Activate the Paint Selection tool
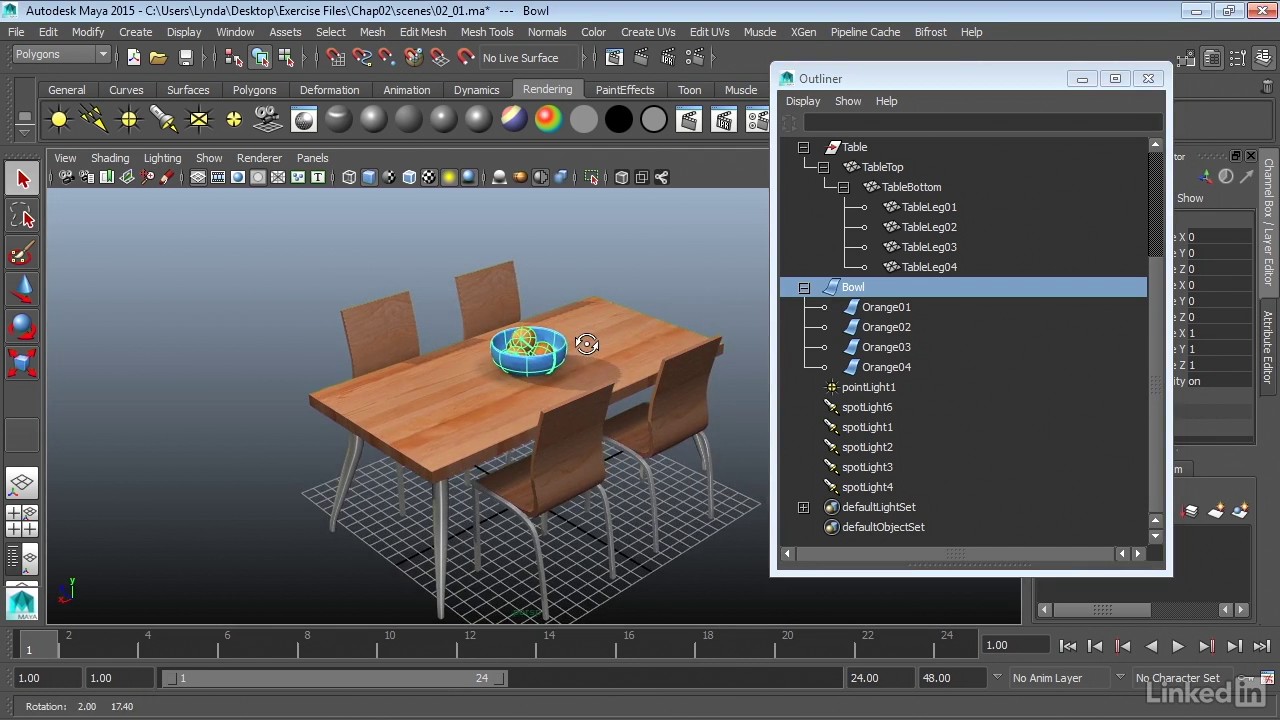This screenshot has height=720, width=1280. (22, 253)
